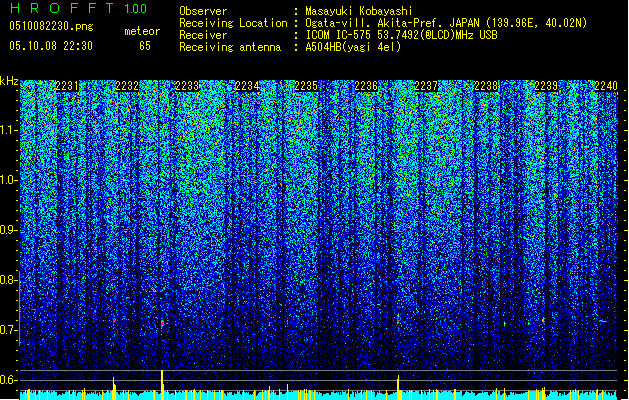The image size is (629, 400).
Task: Click the 0.6 kHz axis label
Action: click(x=8, y=380)
